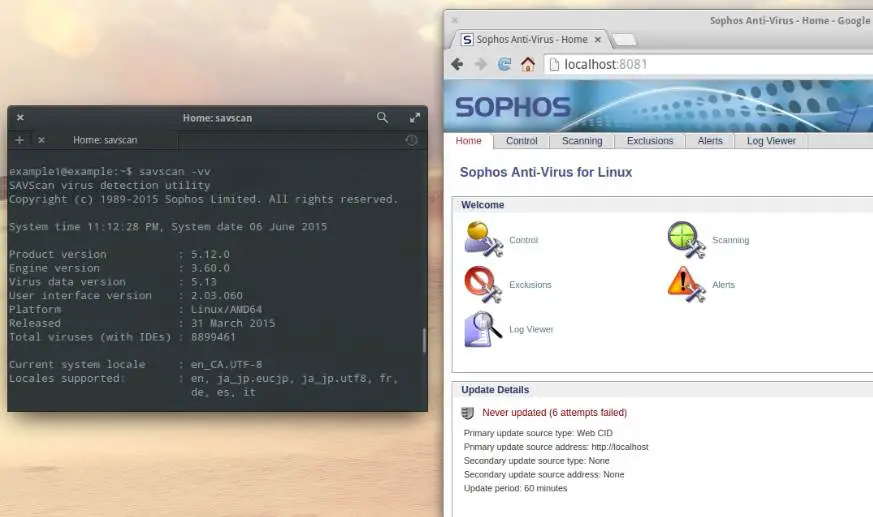This screenshot has width=873, height=517.
Task: Go to browser home page icon
Action: click(x=528, y=65)
